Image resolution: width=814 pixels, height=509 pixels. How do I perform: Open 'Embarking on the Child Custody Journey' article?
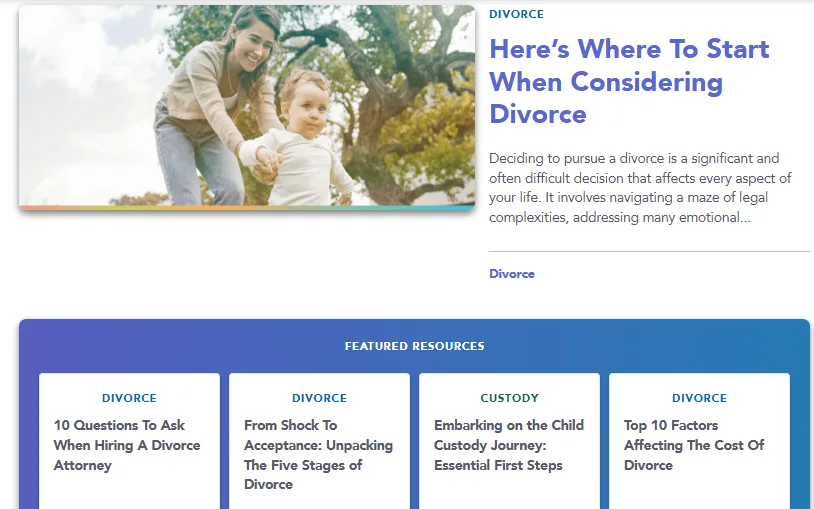click(508, 445)
